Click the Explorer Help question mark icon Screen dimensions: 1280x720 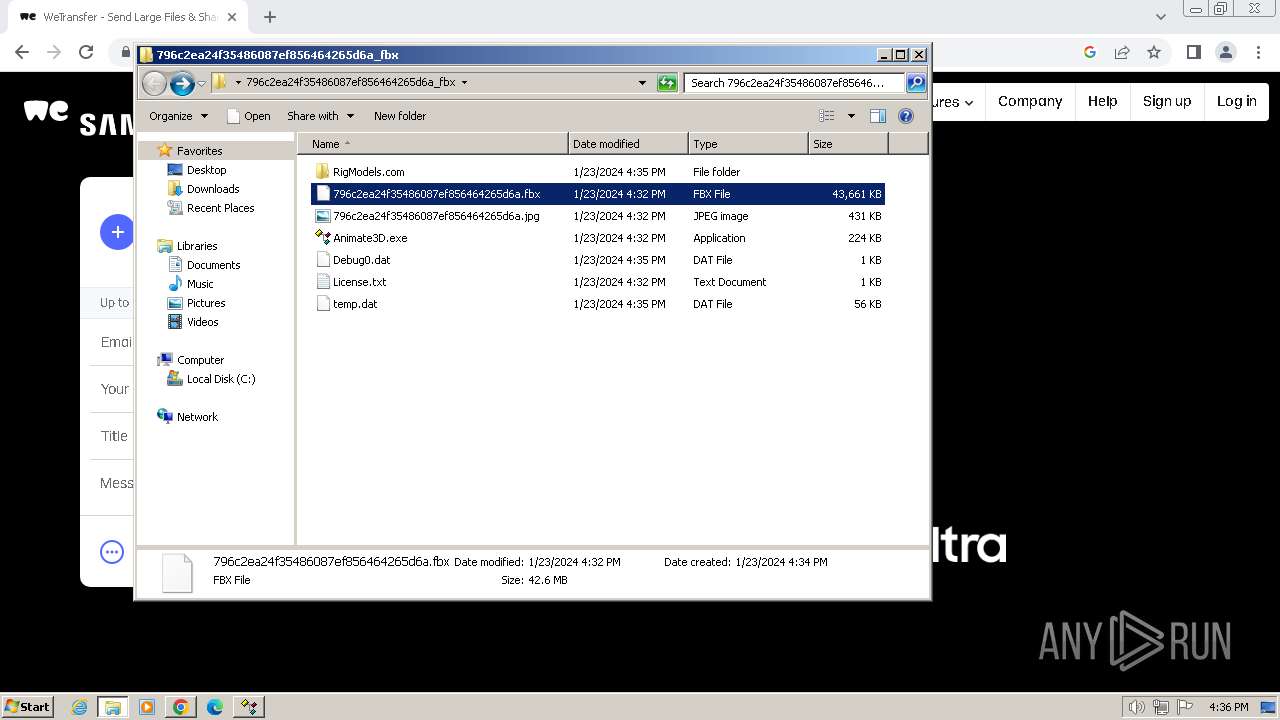click(x=906, y=116)
